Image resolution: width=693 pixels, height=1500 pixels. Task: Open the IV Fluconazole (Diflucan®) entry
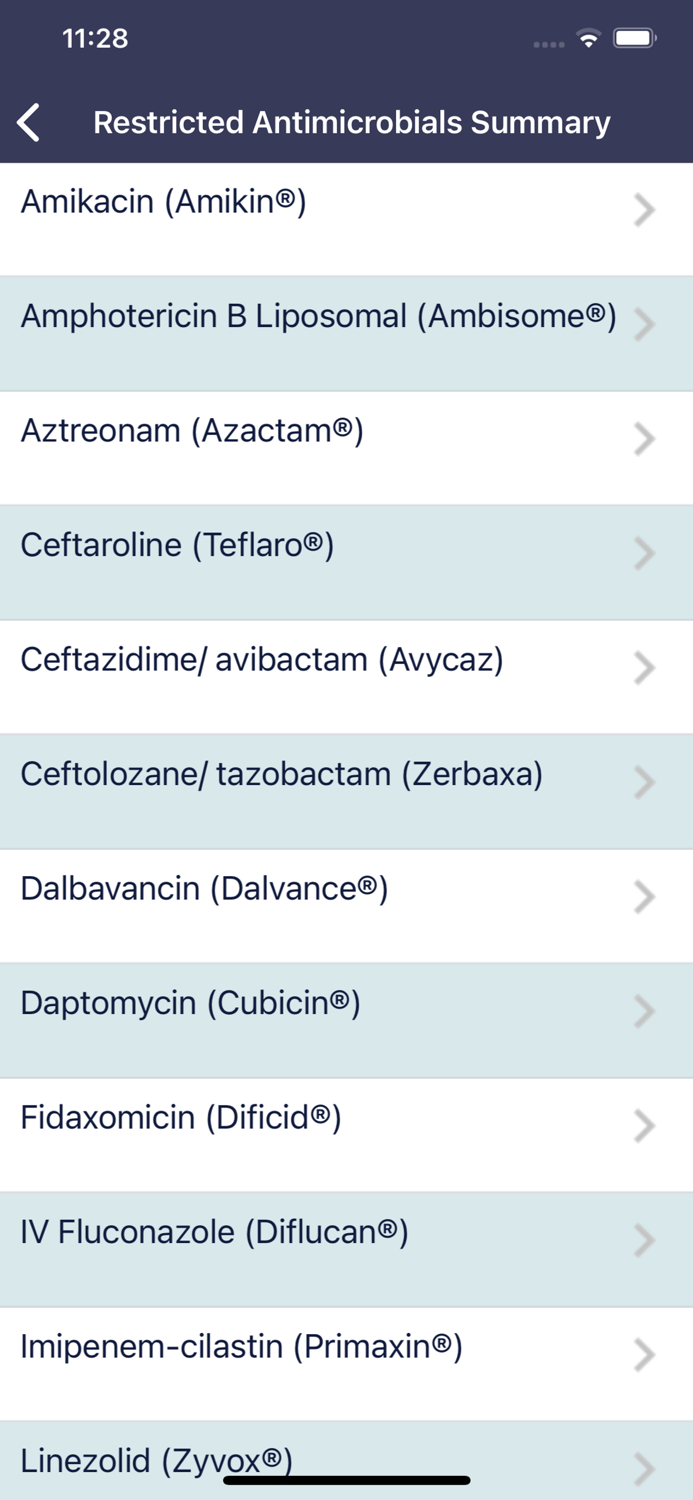[214, 1232]
